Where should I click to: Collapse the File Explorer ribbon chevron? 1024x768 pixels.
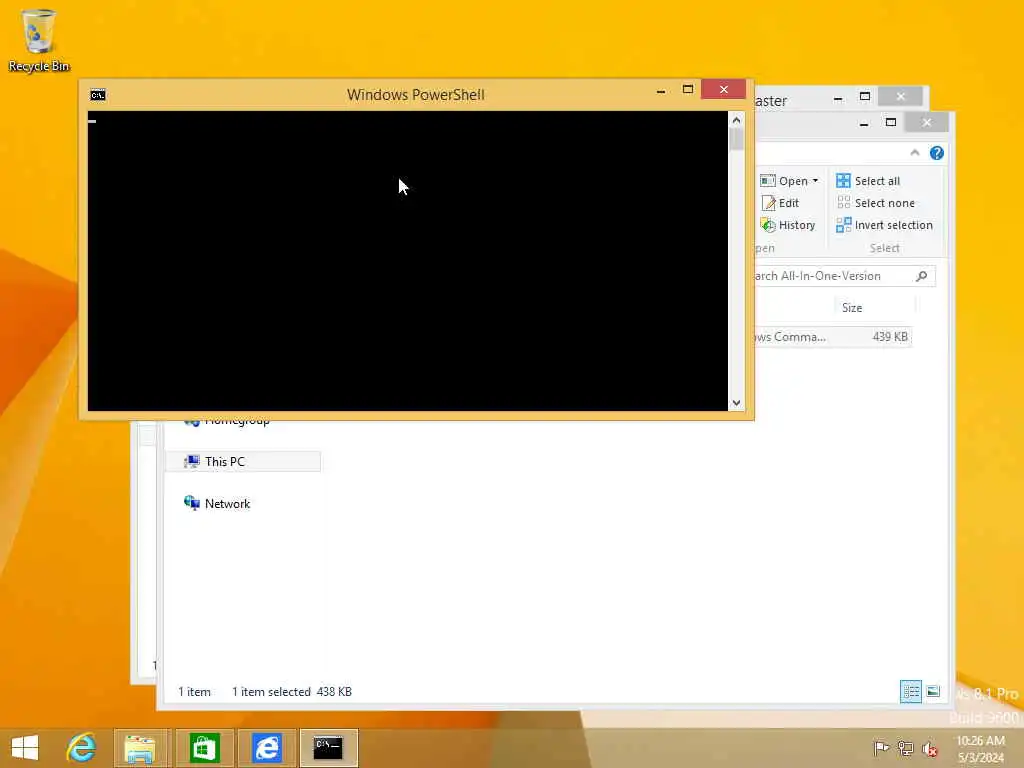915,153
